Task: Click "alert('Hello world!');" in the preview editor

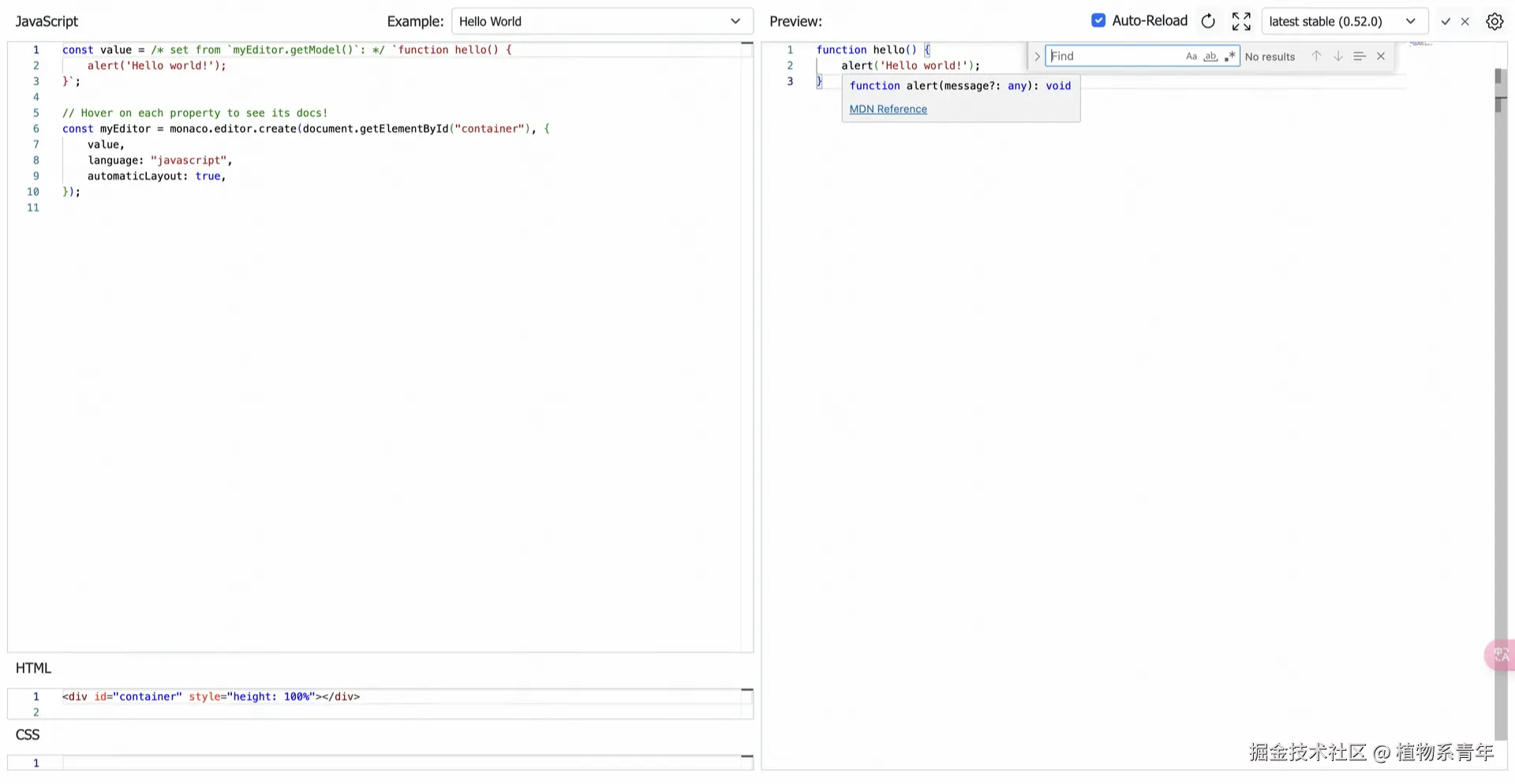Action: [x=911, y=65]
